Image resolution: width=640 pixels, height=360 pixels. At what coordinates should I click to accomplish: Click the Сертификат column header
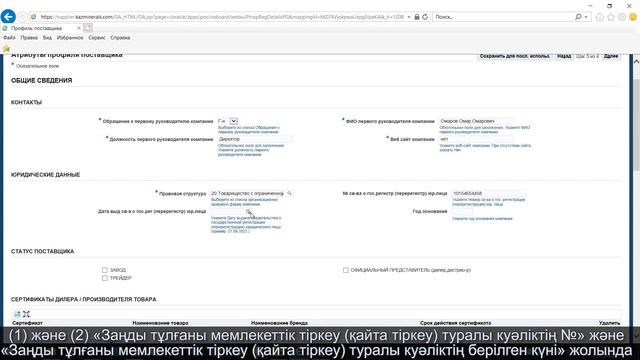pos(27,323)
